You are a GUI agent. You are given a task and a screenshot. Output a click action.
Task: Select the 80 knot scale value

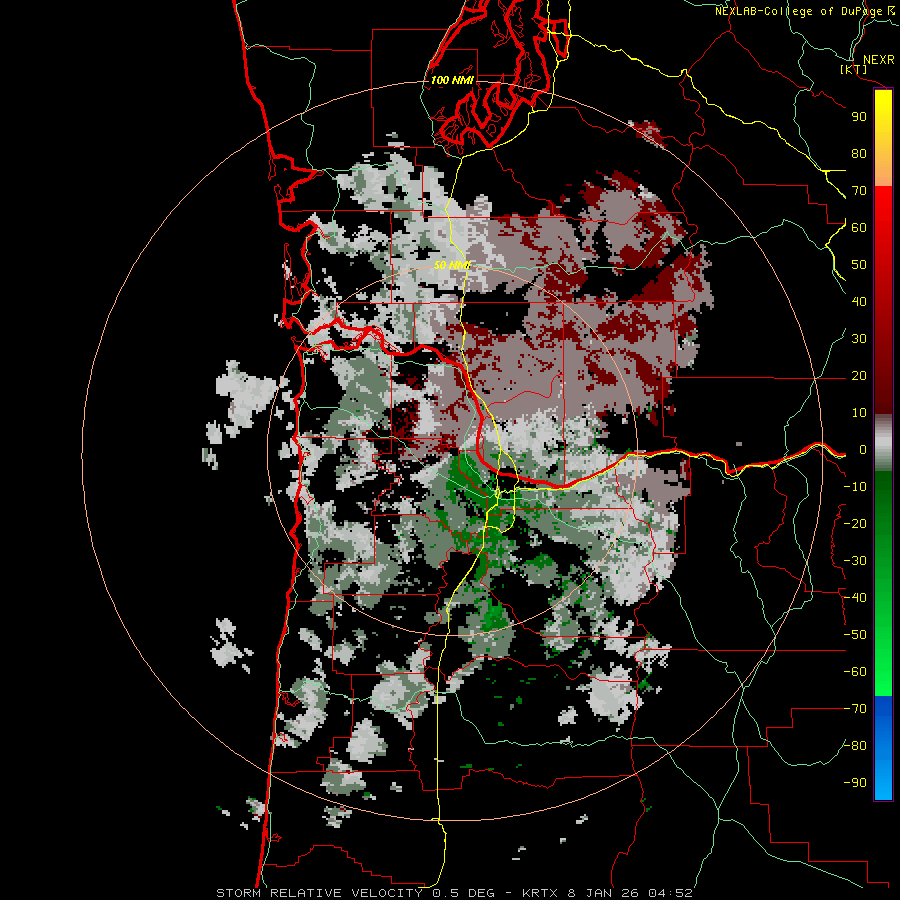tap(859, 154)
